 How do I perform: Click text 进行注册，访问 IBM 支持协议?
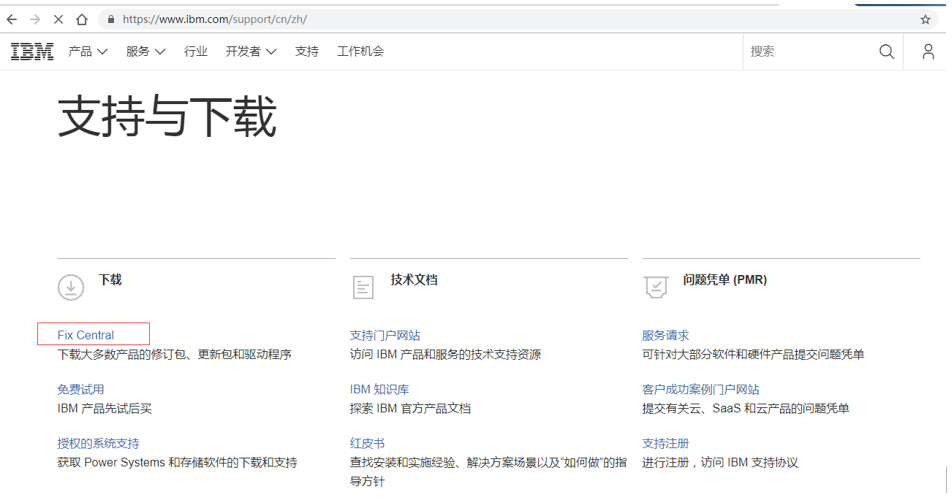pyautogui.click(x=720, y=462)
